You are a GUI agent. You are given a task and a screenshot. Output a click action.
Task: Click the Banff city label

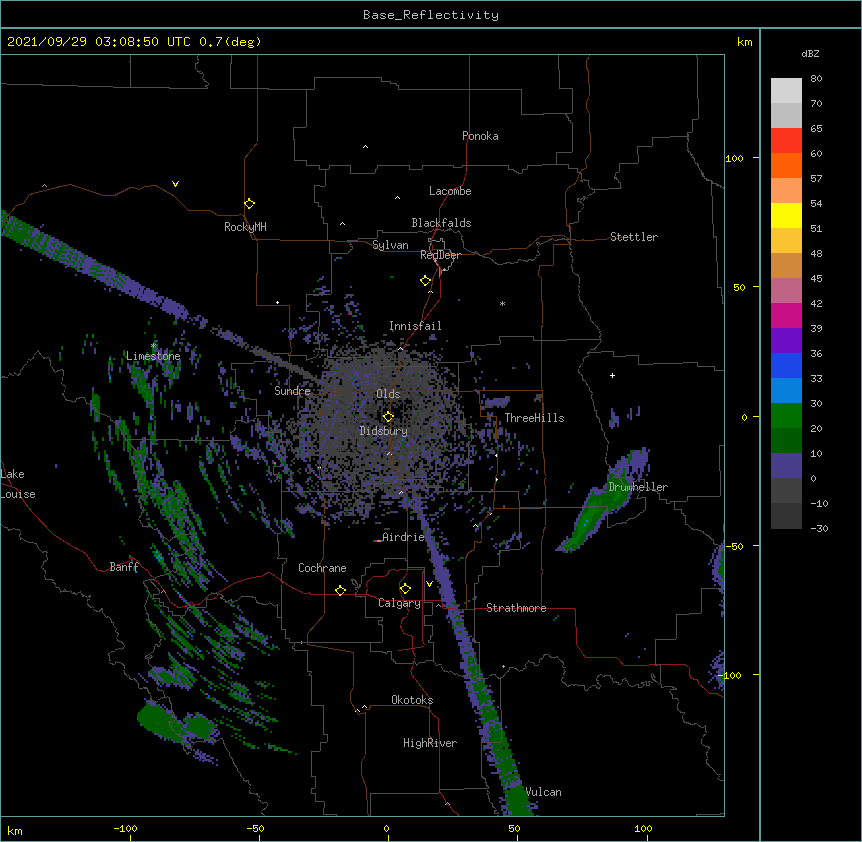click(124, 567)
